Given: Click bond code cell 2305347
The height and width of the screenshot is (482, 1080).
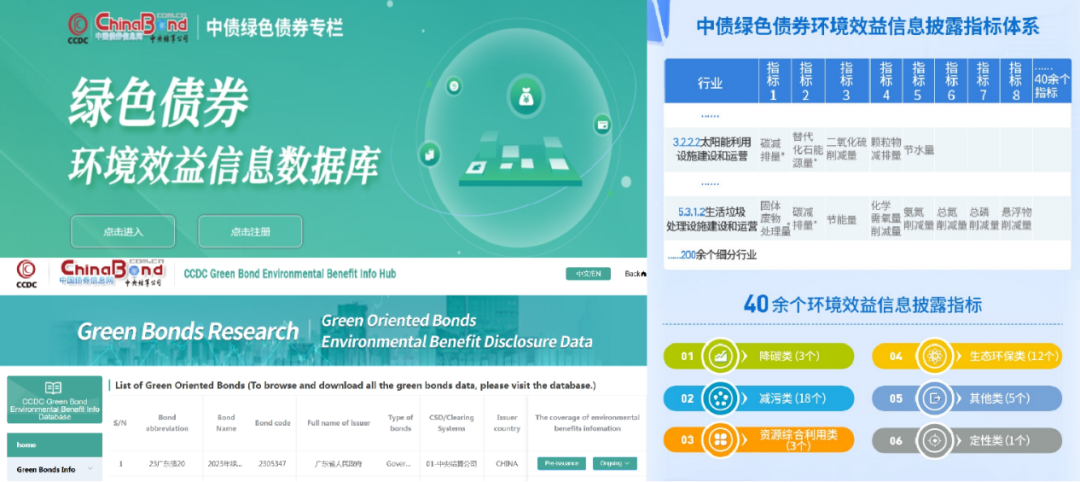Looking at the screenshot, I should 272,463.
